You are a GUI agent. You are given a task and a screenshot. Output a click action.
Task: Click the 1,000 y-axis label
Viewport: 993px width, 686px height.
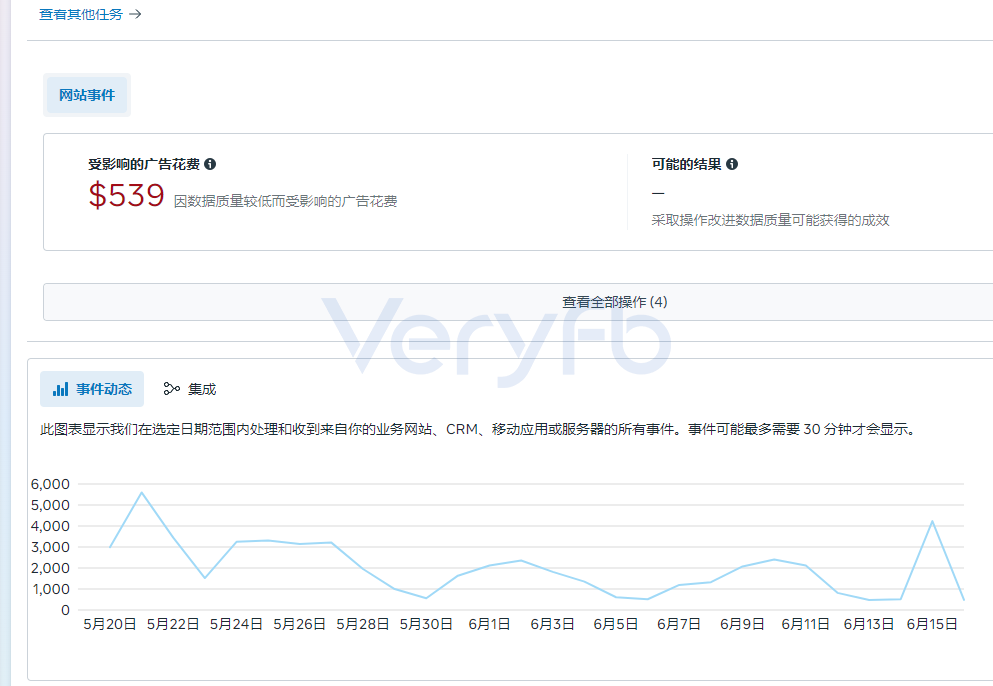tap(50, 589)
